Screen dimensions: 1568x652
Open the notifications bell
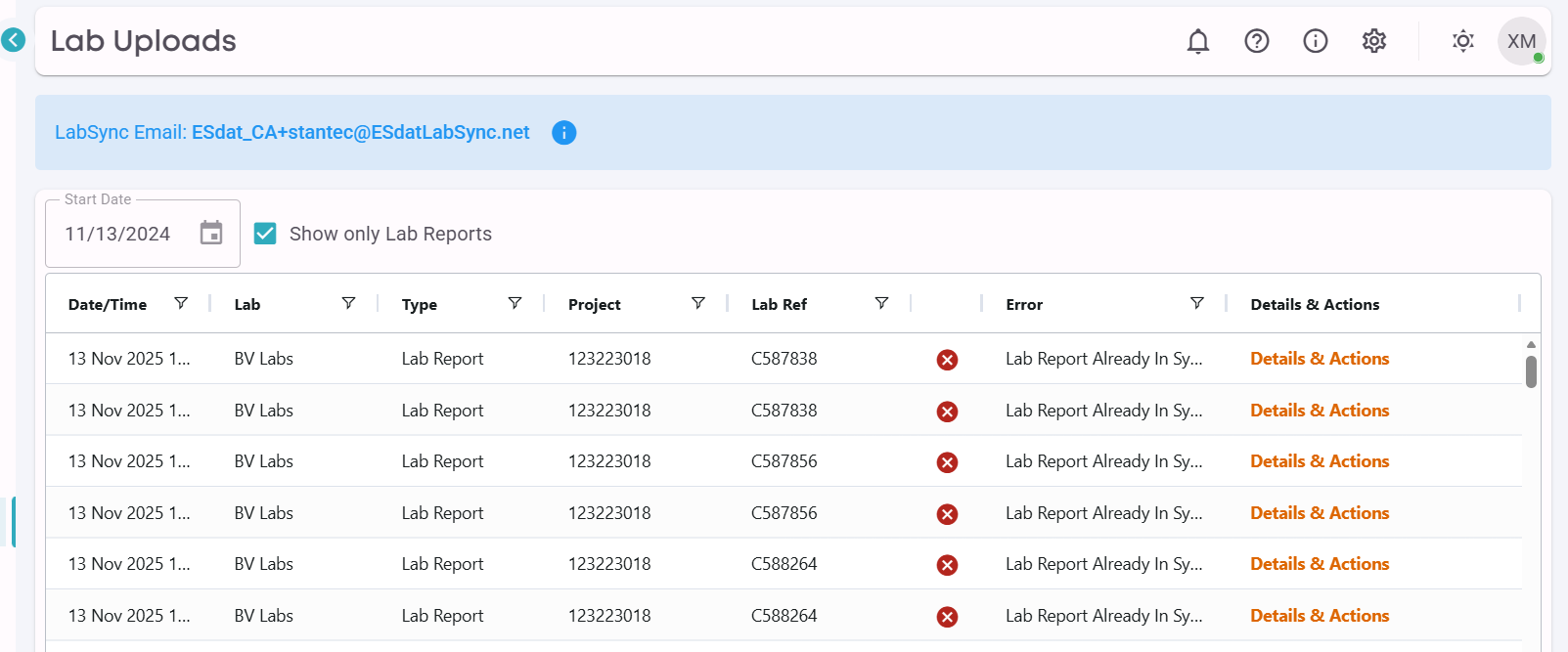point(1198,41)
